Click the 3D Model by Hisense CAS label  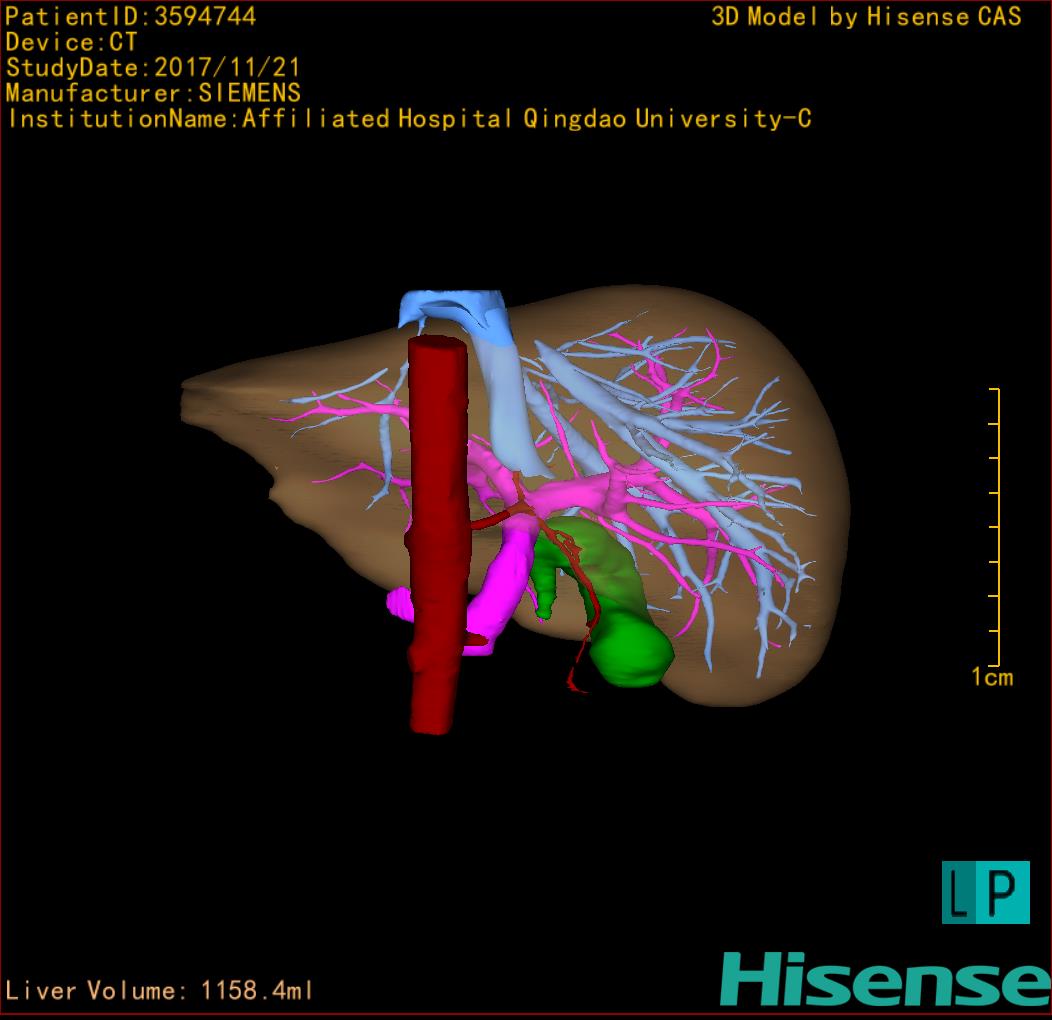(866, 17)
